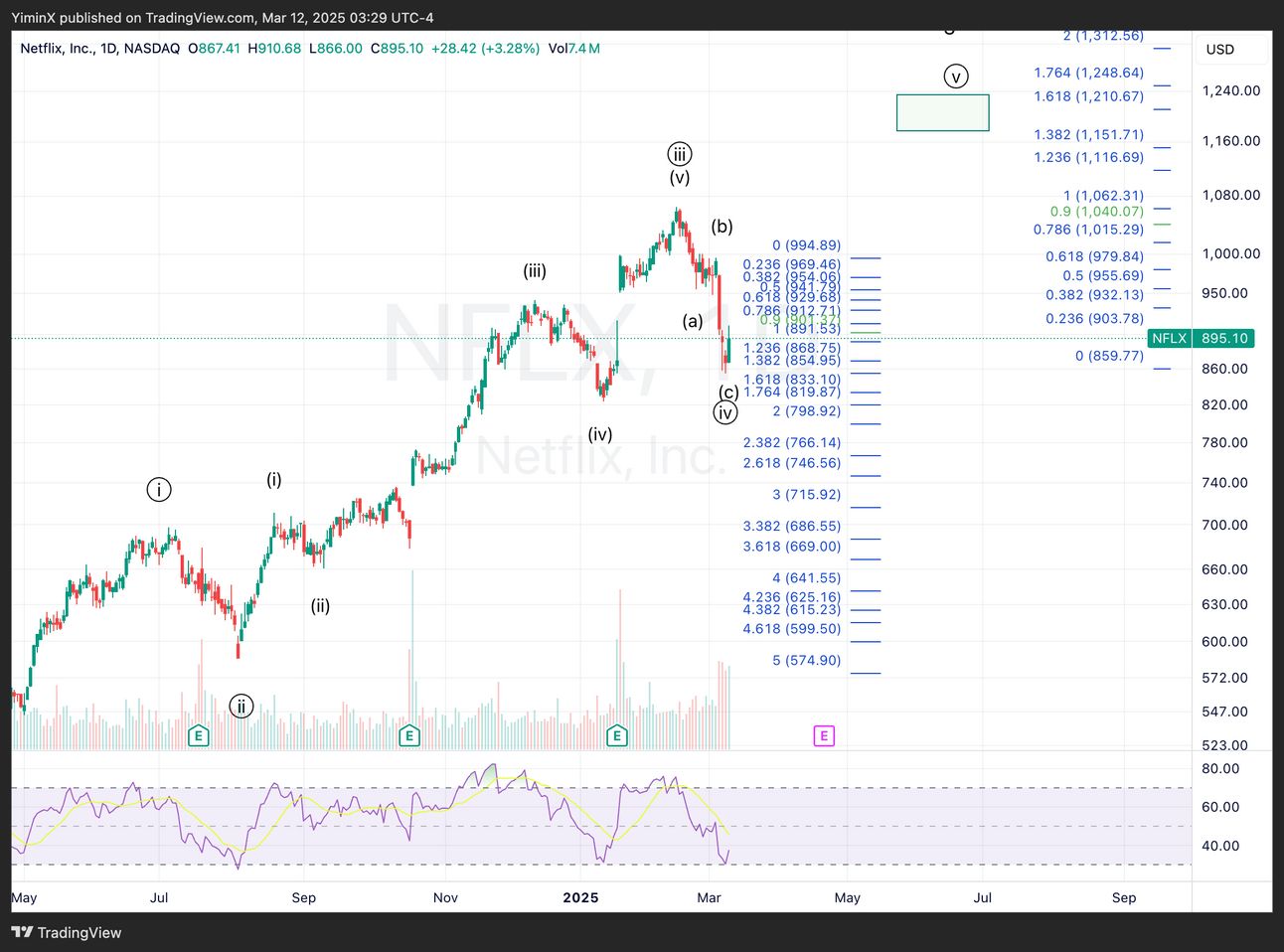This screenshot has height=952, width=1284.
Task: Click the (ii) wave label in parentheses
Action: 320,606
